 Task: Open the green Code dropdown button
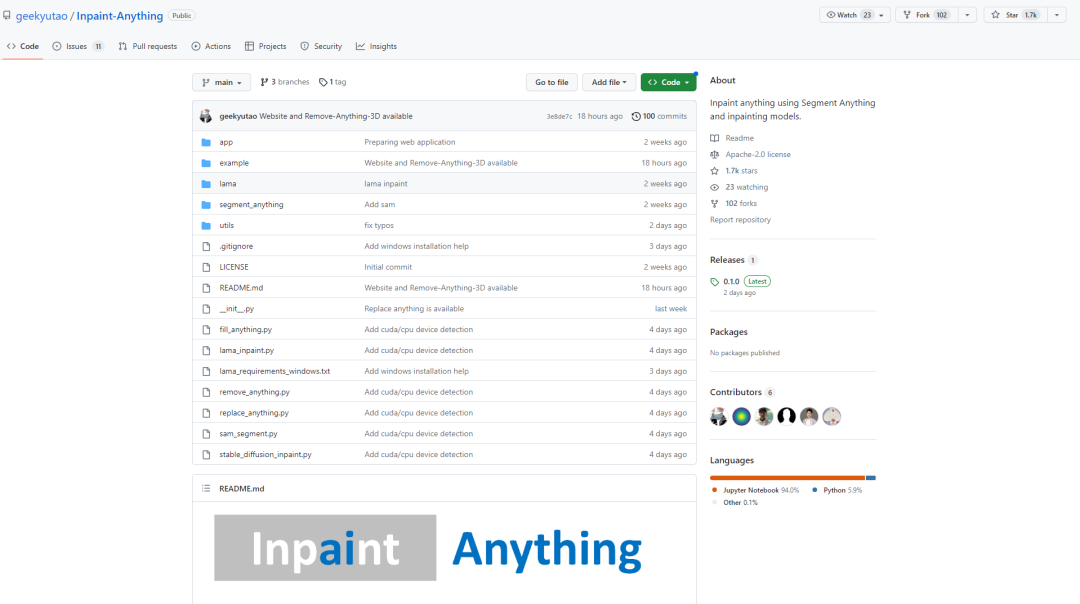[668, 82]
